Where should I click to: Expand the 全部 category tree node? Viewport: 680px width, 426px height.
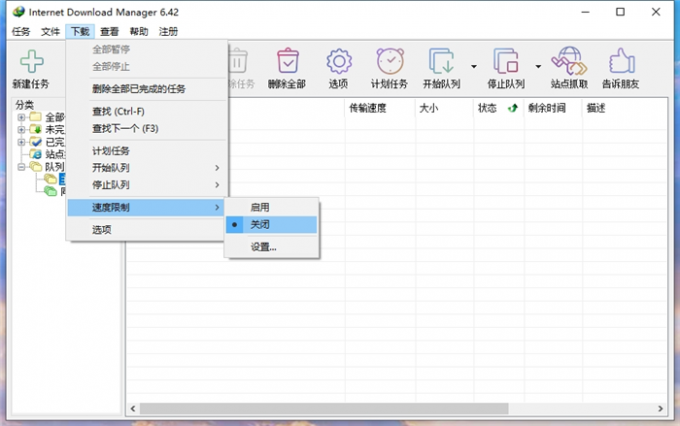click(22, 117)
